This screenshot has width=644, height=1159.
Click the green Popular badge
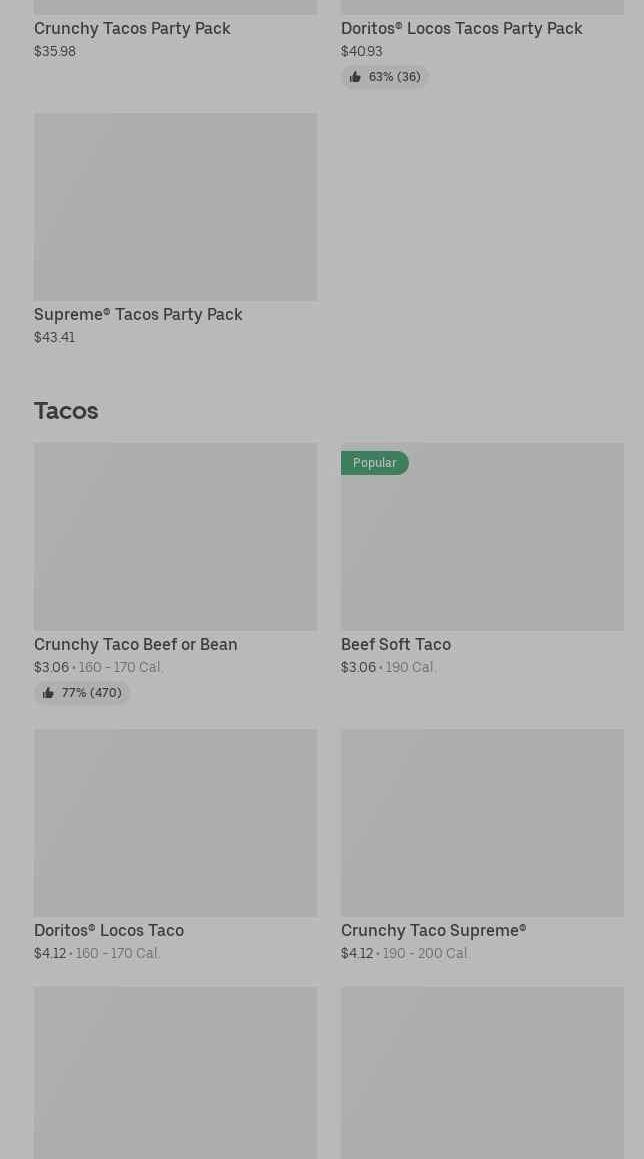(x=375, y=463)
